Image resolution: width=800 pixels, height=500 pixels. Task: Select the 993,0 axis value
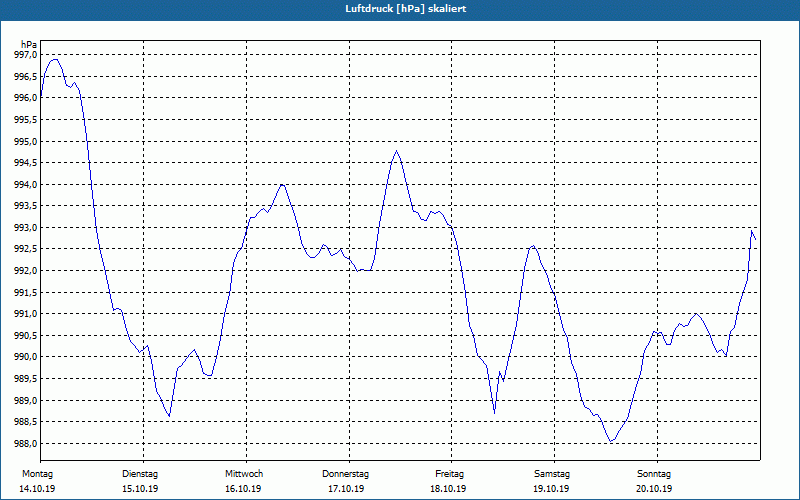tap(27, 228)
